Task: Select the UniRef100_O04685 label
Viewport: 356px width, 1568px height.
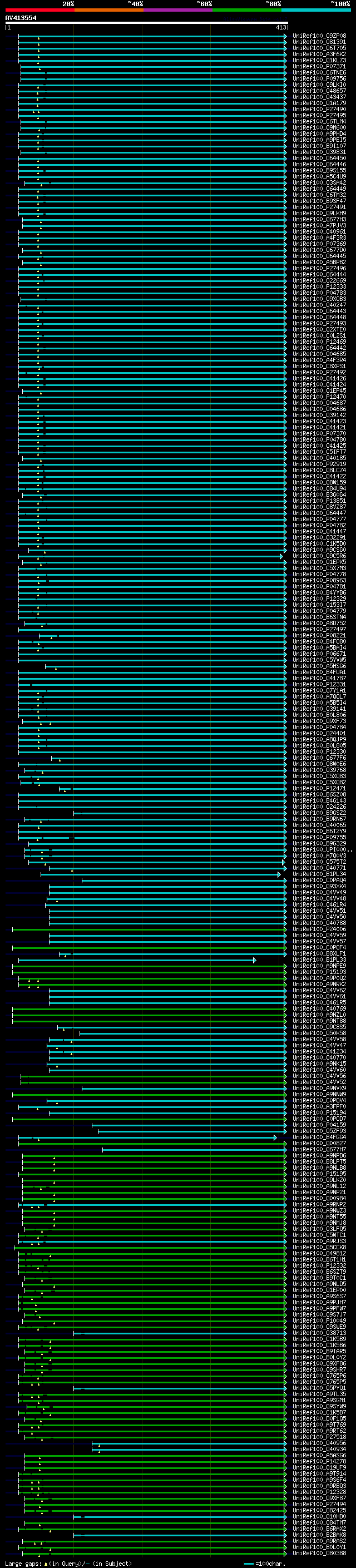Action: tap(319, 354)
